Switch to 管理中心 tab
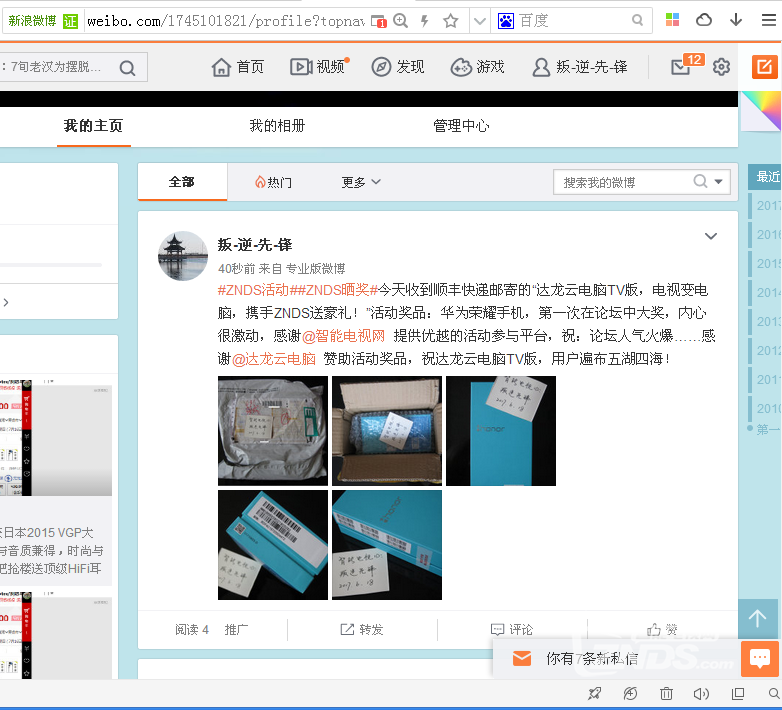The height and width of the screenshot is (710, 782). [461, 126]
